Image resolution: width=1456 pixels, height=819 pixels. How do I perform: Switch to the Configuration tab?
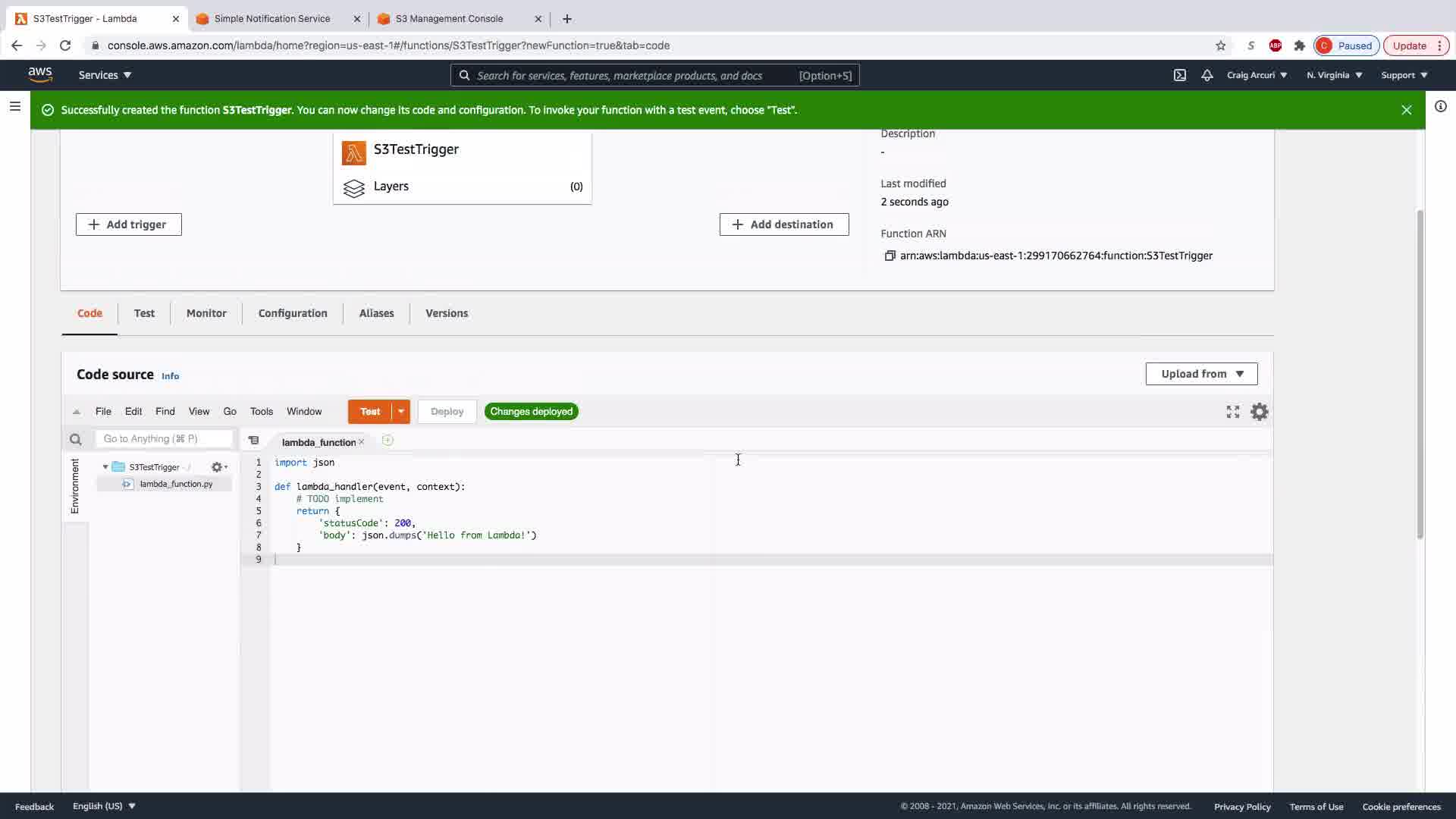click(x=293, y=313)
